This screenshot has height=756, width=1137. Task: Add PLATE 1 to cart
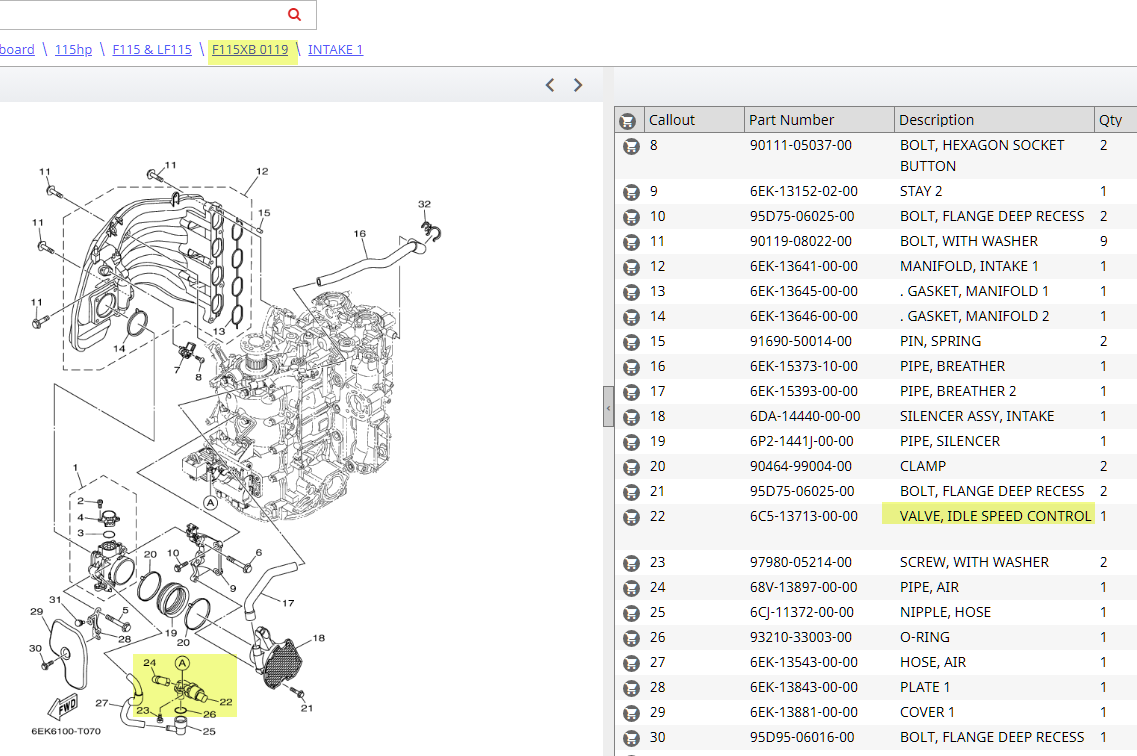[632, 689]
